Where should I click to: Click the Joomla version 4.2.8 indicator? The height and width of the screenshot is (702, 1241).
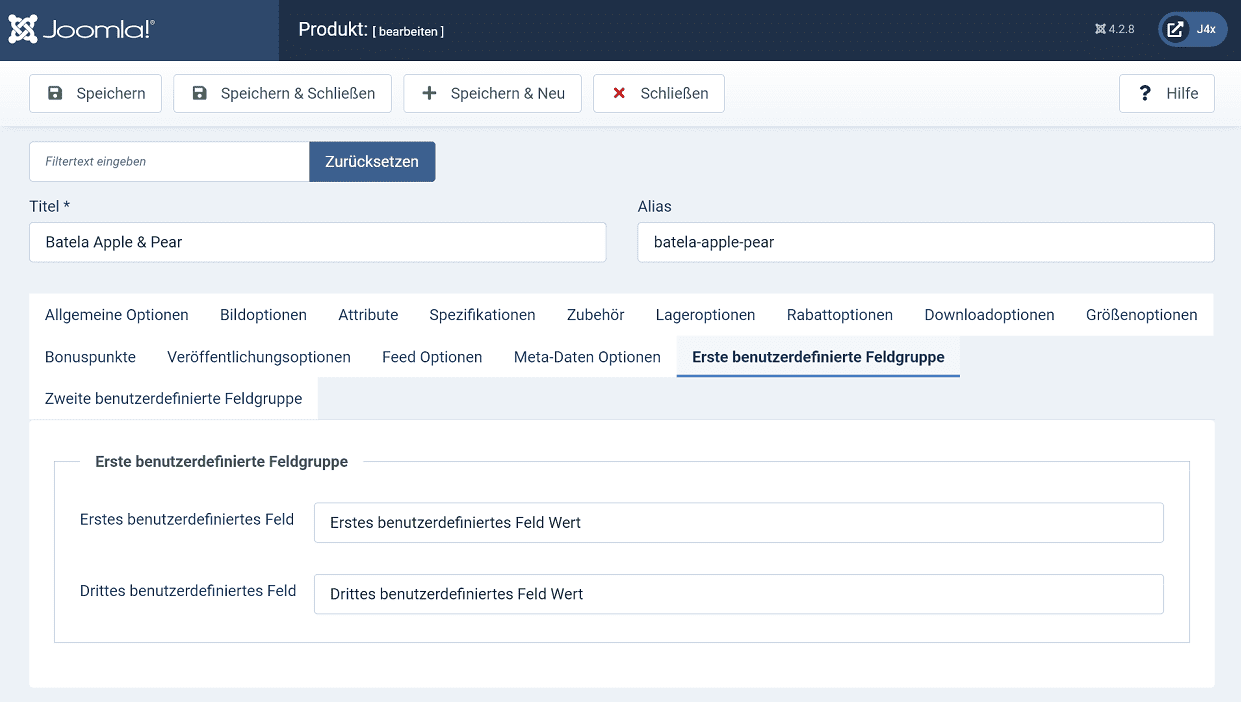(x=1114, y=29)
